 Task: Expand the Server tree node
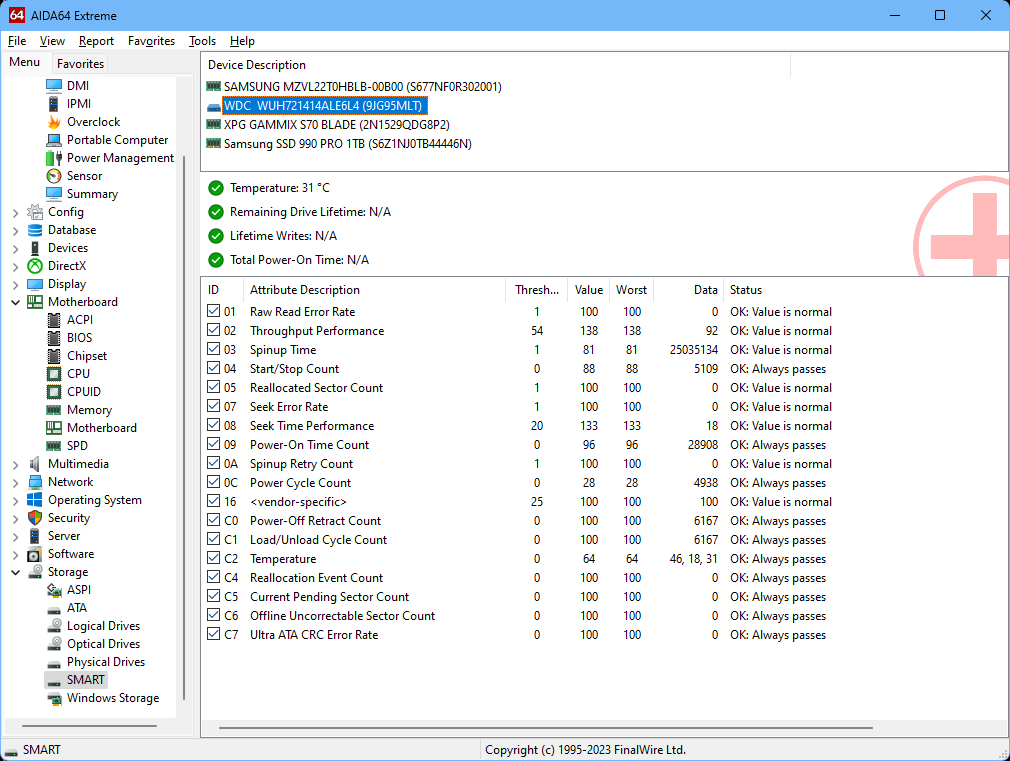(15, 536)
